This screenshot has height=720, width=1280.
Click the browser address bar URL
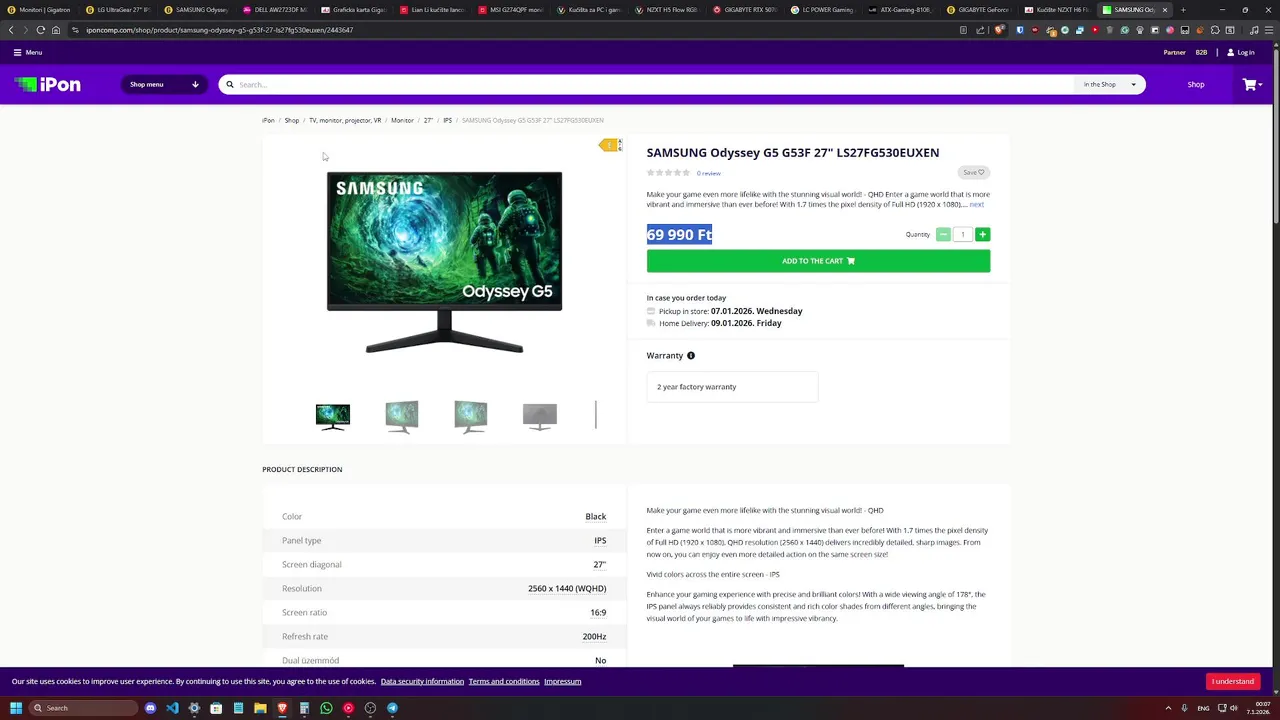tap(219, 30)
